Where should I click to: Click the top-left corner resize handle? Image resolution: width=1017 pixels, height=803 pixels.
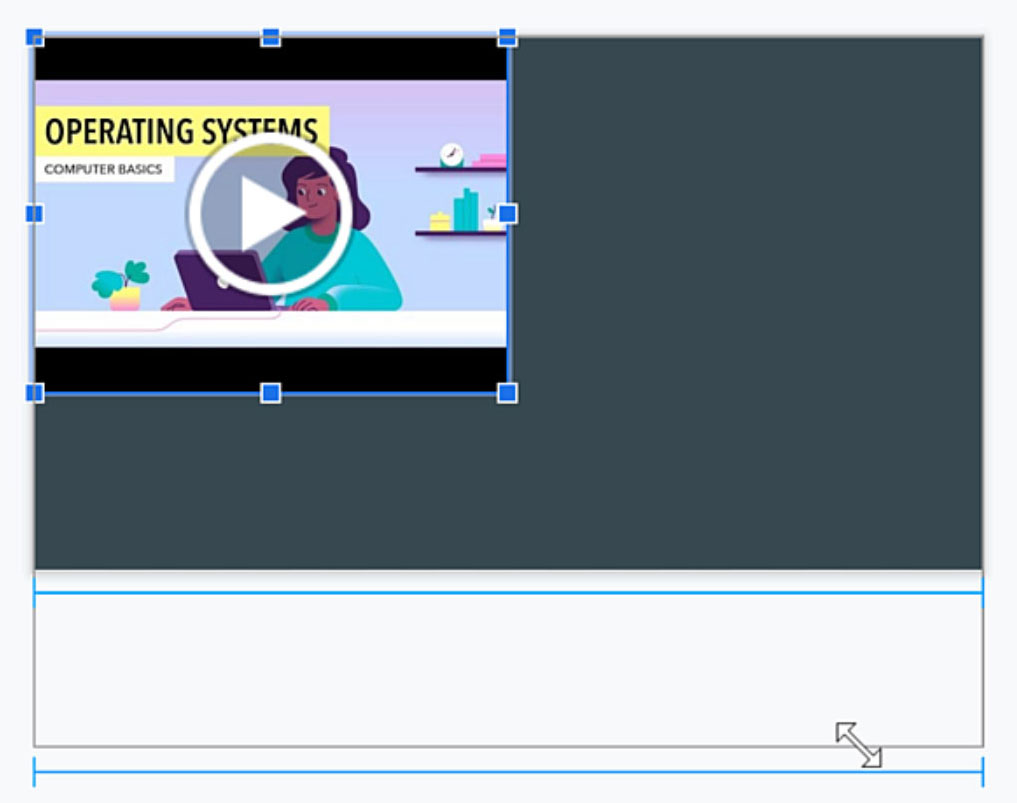35,39
